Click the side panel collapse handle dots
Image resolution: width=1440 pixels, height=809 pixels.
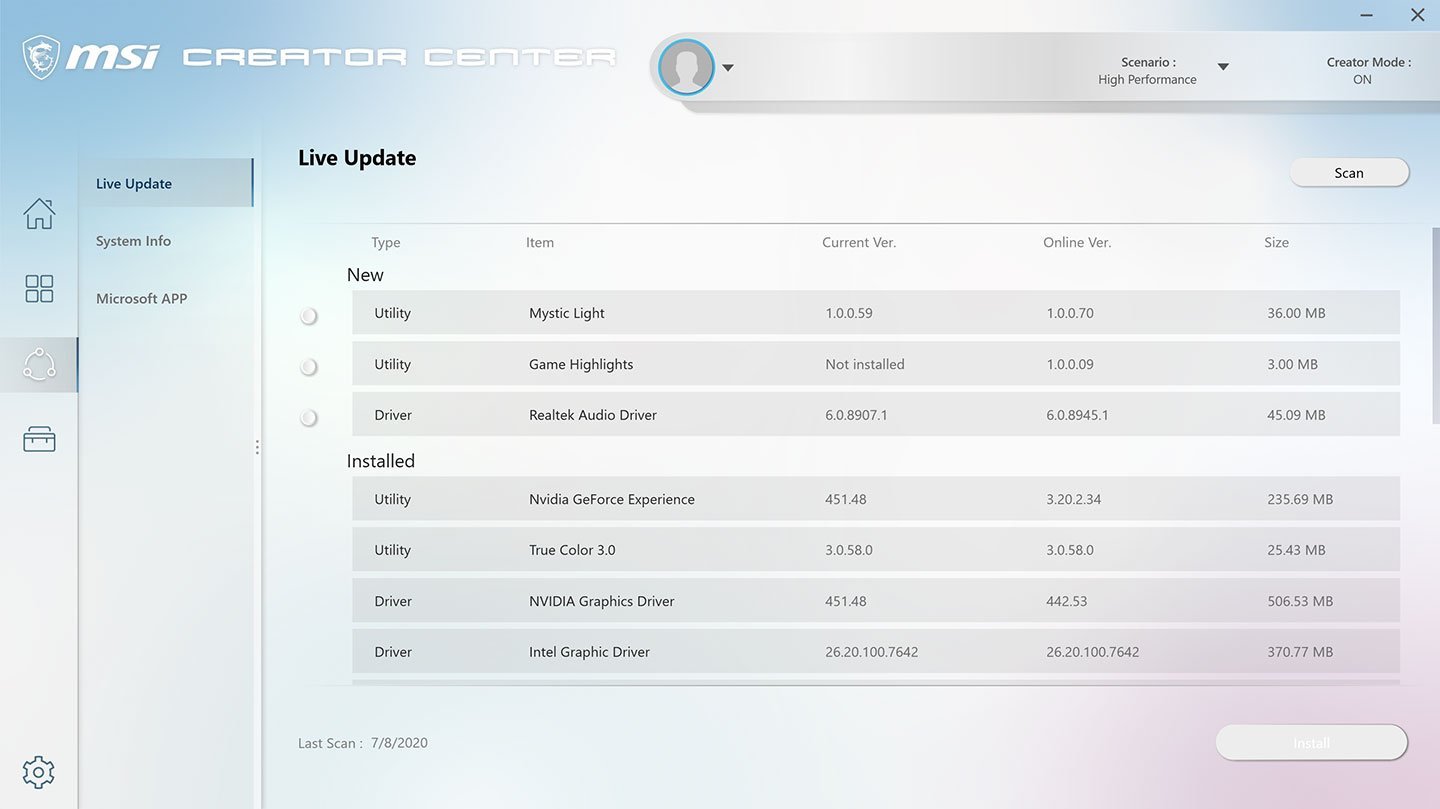click(257, 447)
